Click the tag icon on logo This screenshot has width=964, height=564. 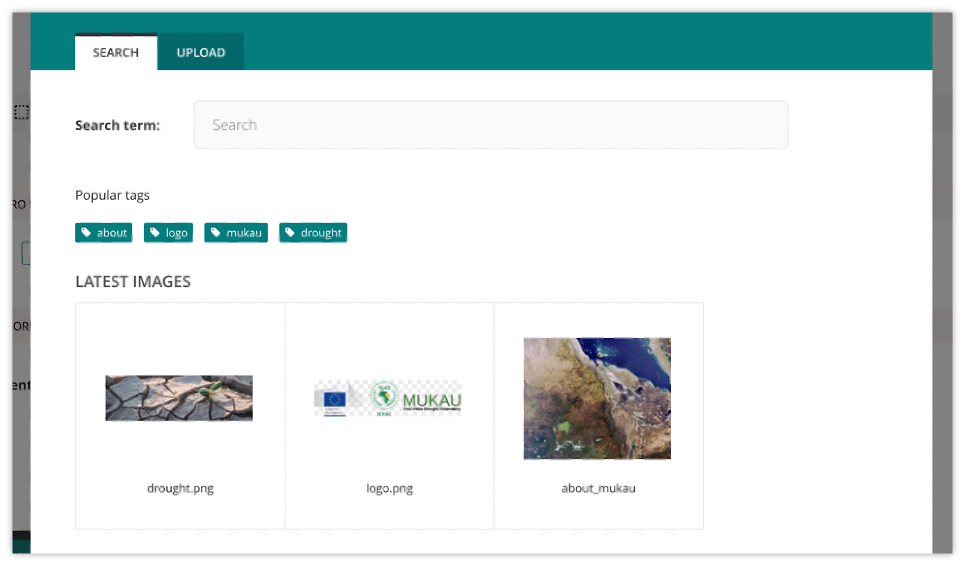(155, 232)
